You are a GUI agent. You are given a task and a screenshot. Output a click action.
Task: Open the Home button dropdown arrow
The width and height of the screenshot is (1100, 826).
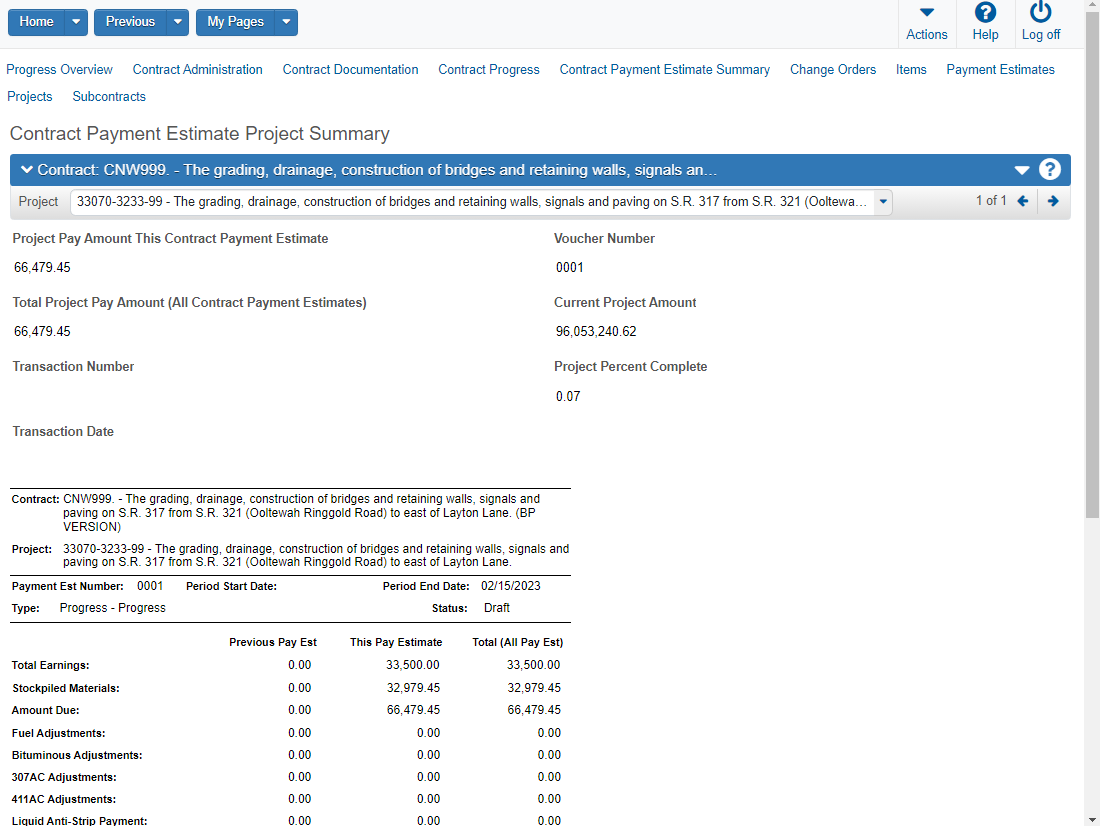[76, 22]
